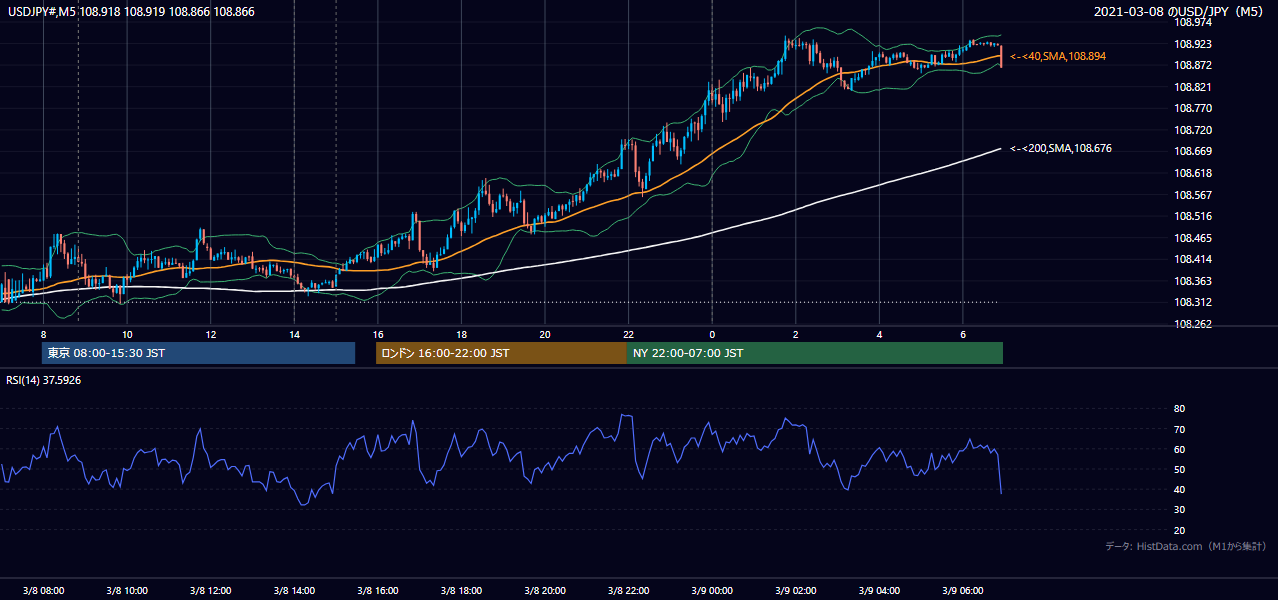Click the NY 22:00-07:00 JST session bar

[x=814, y=353]
